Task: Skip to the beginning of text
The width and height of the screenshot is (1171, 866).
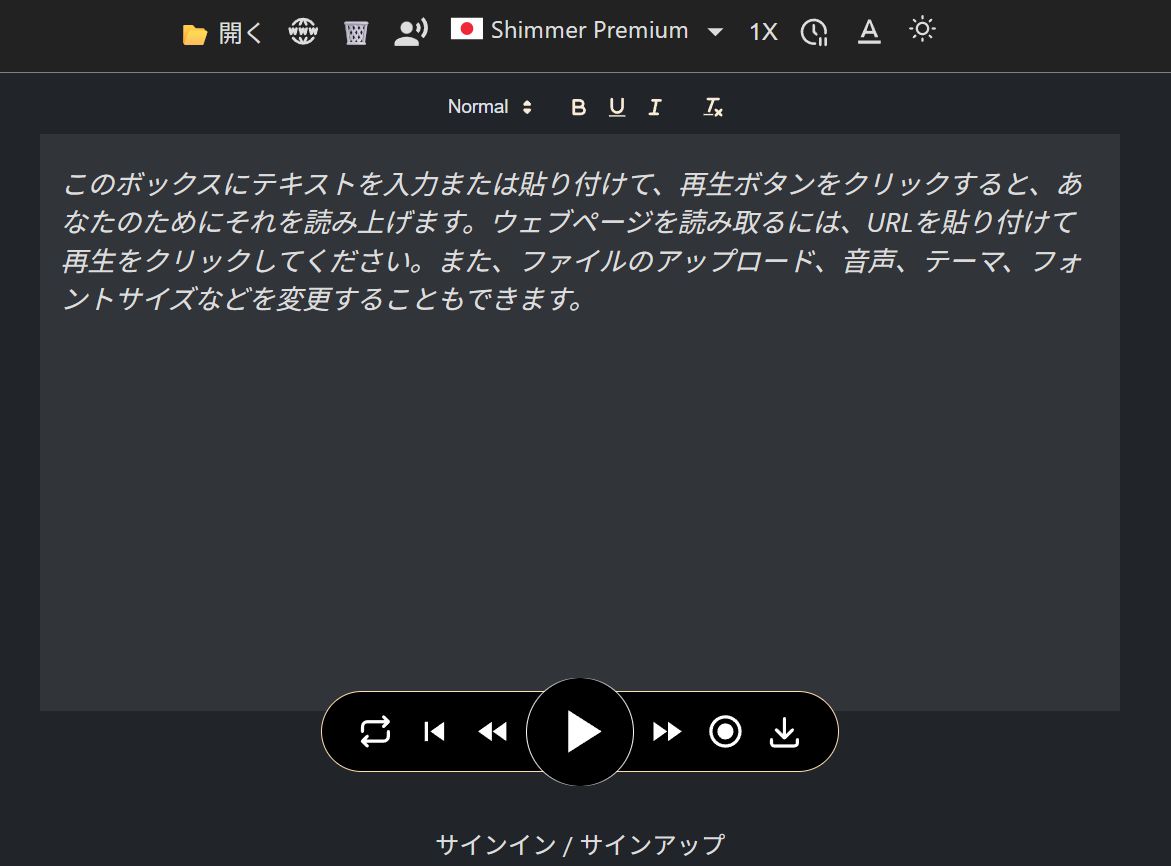Action: (434, 732)
